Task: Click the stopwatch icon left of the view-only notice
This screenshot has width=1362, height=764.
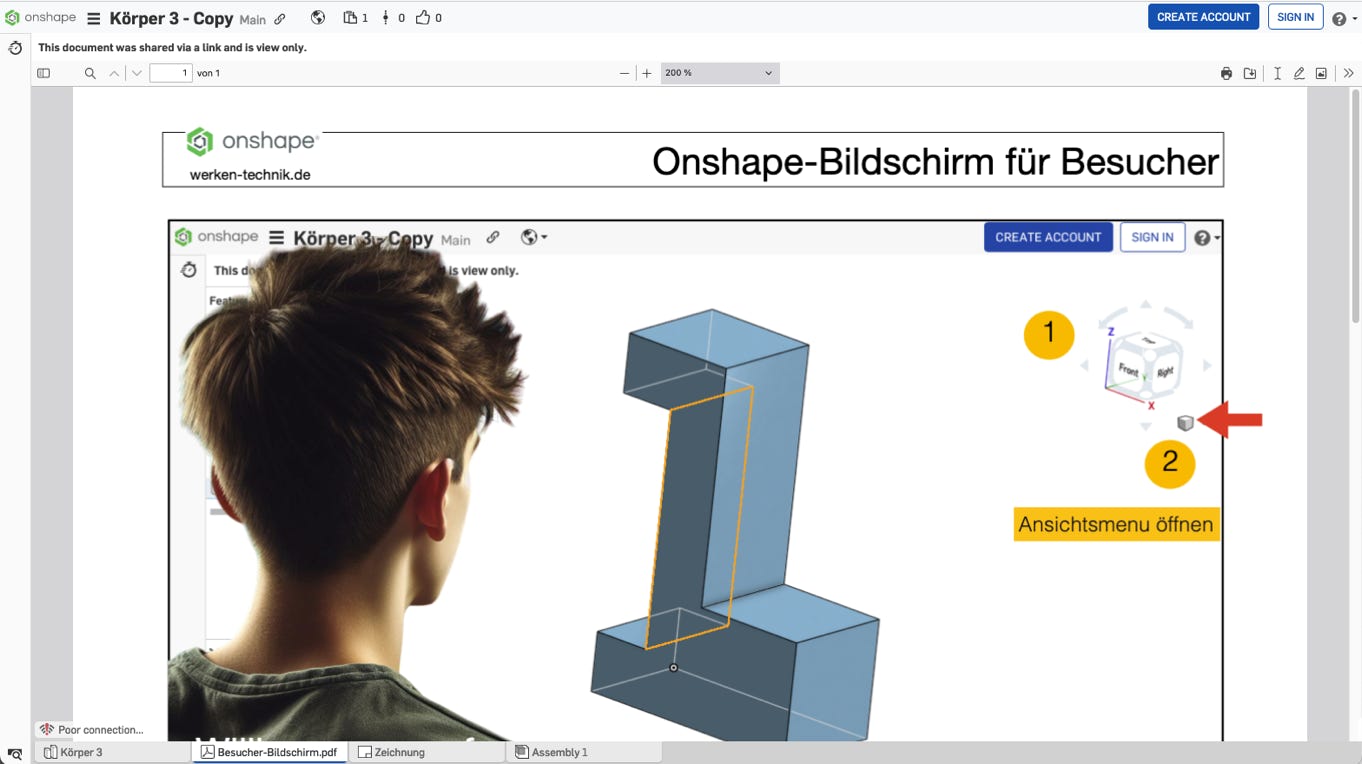Action: (x=15, y=47)
